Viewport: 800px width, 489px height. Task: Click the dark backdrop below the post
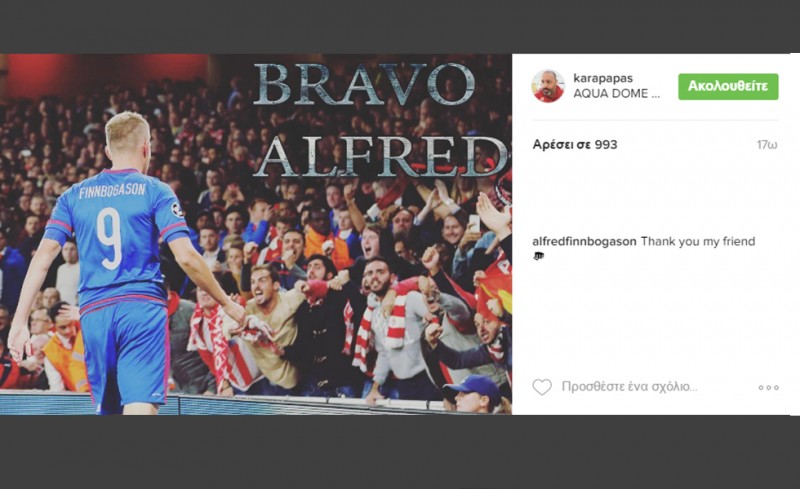point(400,452)
